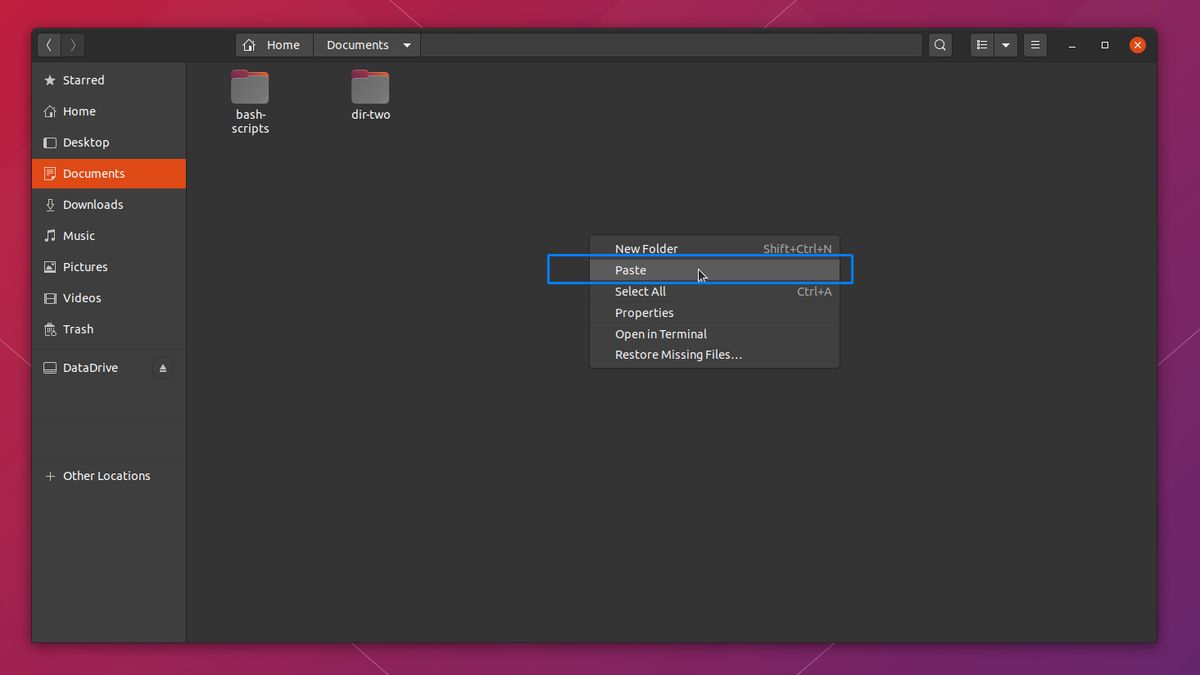The height and width of the screenshot is (675, 1200).
Task: Open Trash from the sidebar
Action: coord(78,329)
